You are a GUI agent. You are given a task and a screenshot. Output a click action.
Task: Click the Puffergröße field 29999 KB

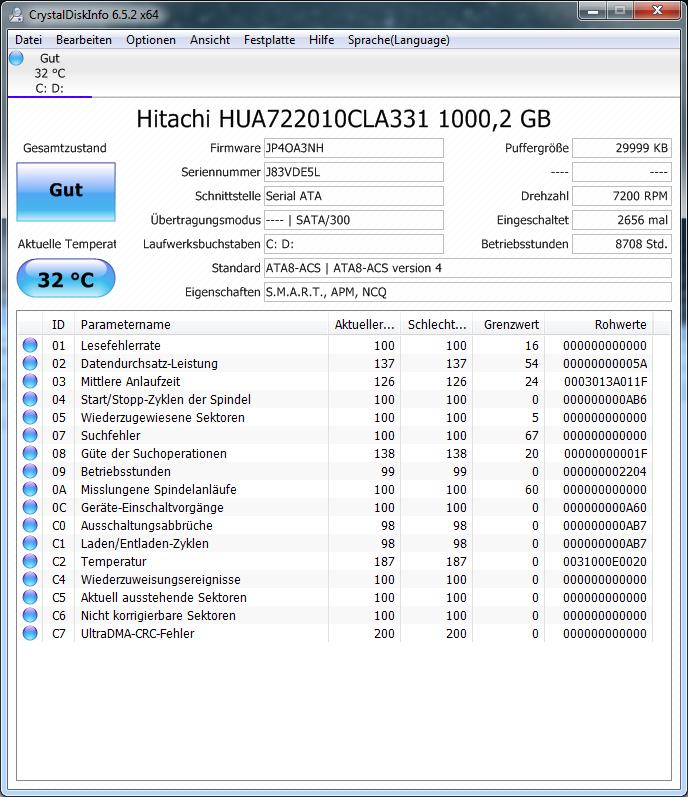(x=622, y=148)
